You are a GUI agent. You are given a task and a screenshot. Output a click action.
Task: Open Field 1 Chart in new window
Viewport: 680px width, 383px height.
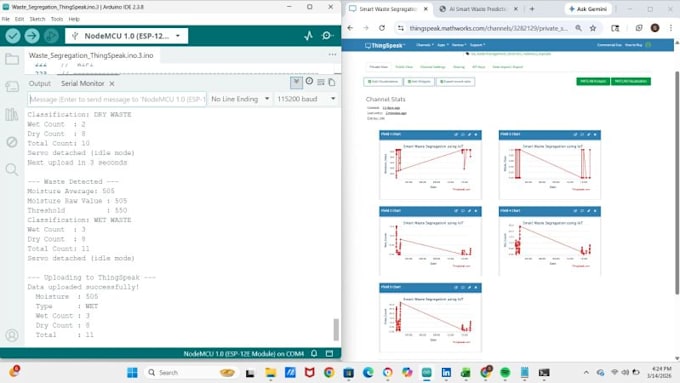pos(456,134)
